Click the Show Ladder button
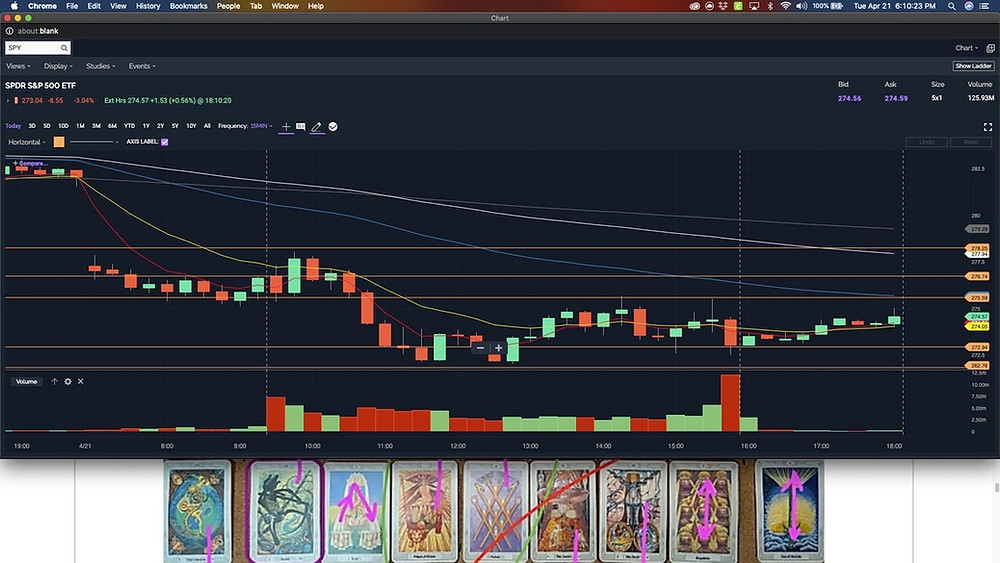Screen dimensions: 1000x563 (x=973, y=66)
